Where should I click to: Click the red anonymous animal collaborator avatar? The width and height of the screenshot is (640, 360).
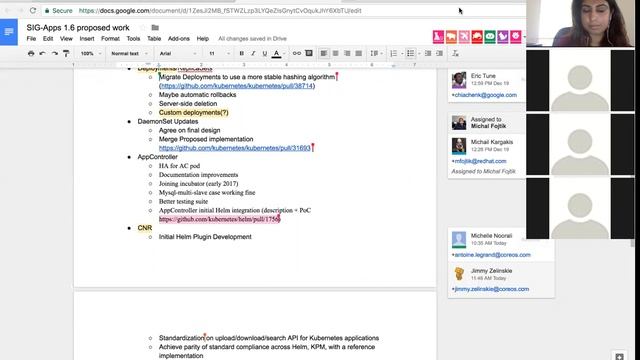click(x=477, y=37)
